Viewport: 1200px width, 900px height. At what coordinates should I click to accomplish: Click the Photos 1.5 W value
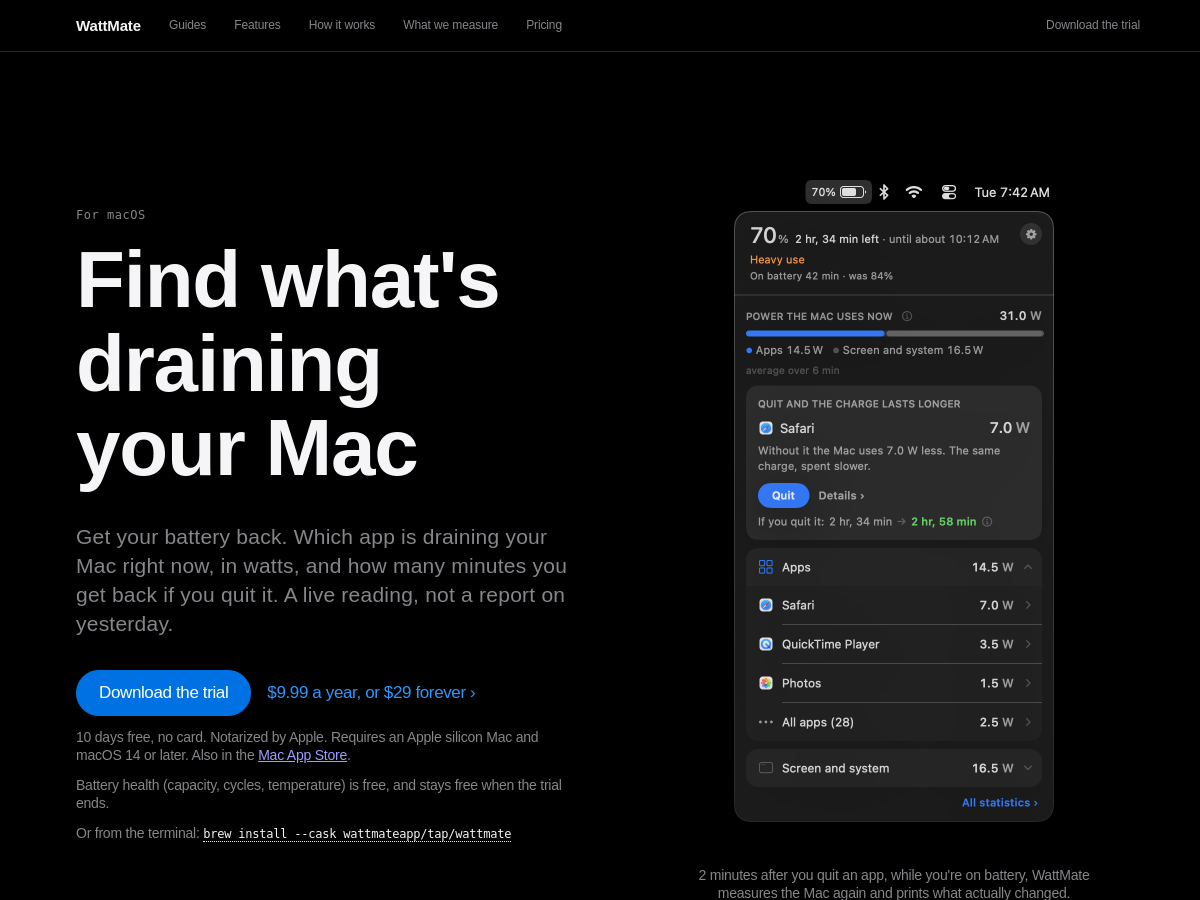(996, 683)
